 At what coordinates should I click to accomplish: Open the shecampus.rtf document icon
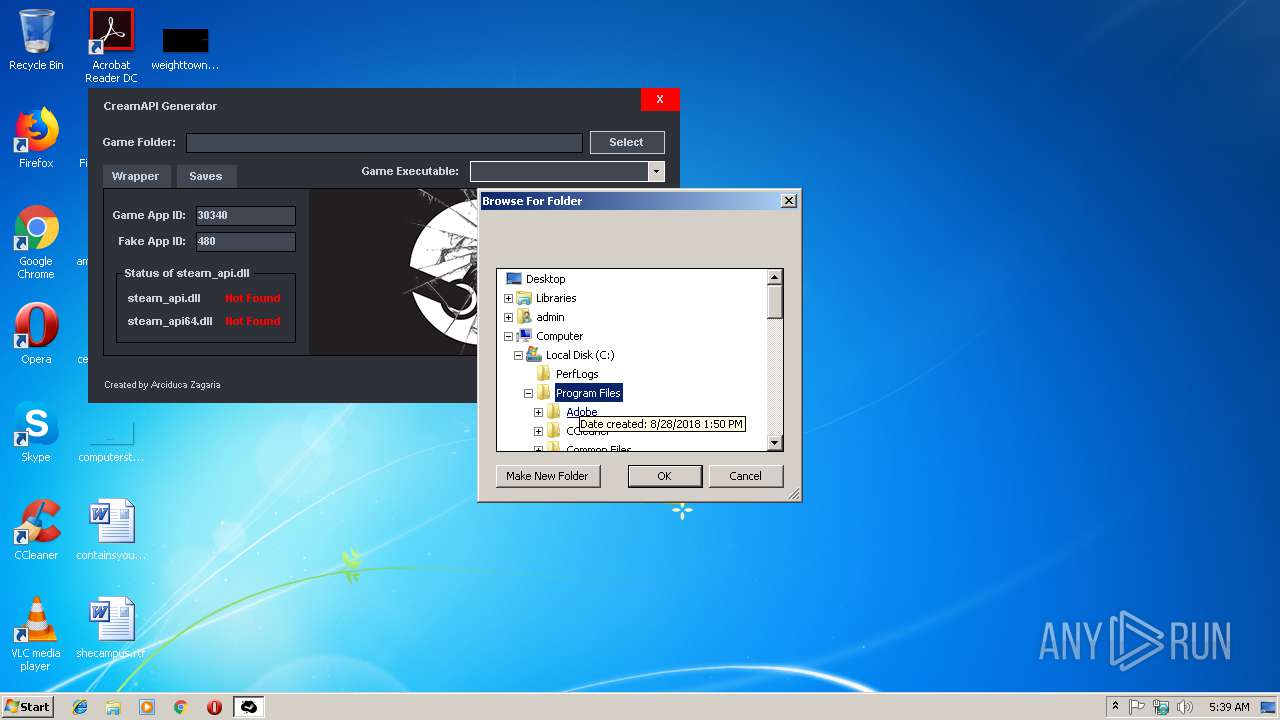click(x=111, y=628)
